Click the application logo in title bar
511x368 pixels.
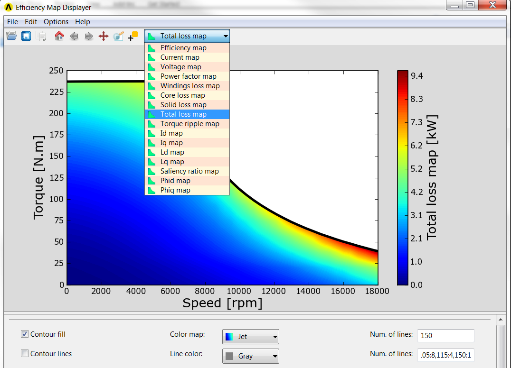(8, 7)
